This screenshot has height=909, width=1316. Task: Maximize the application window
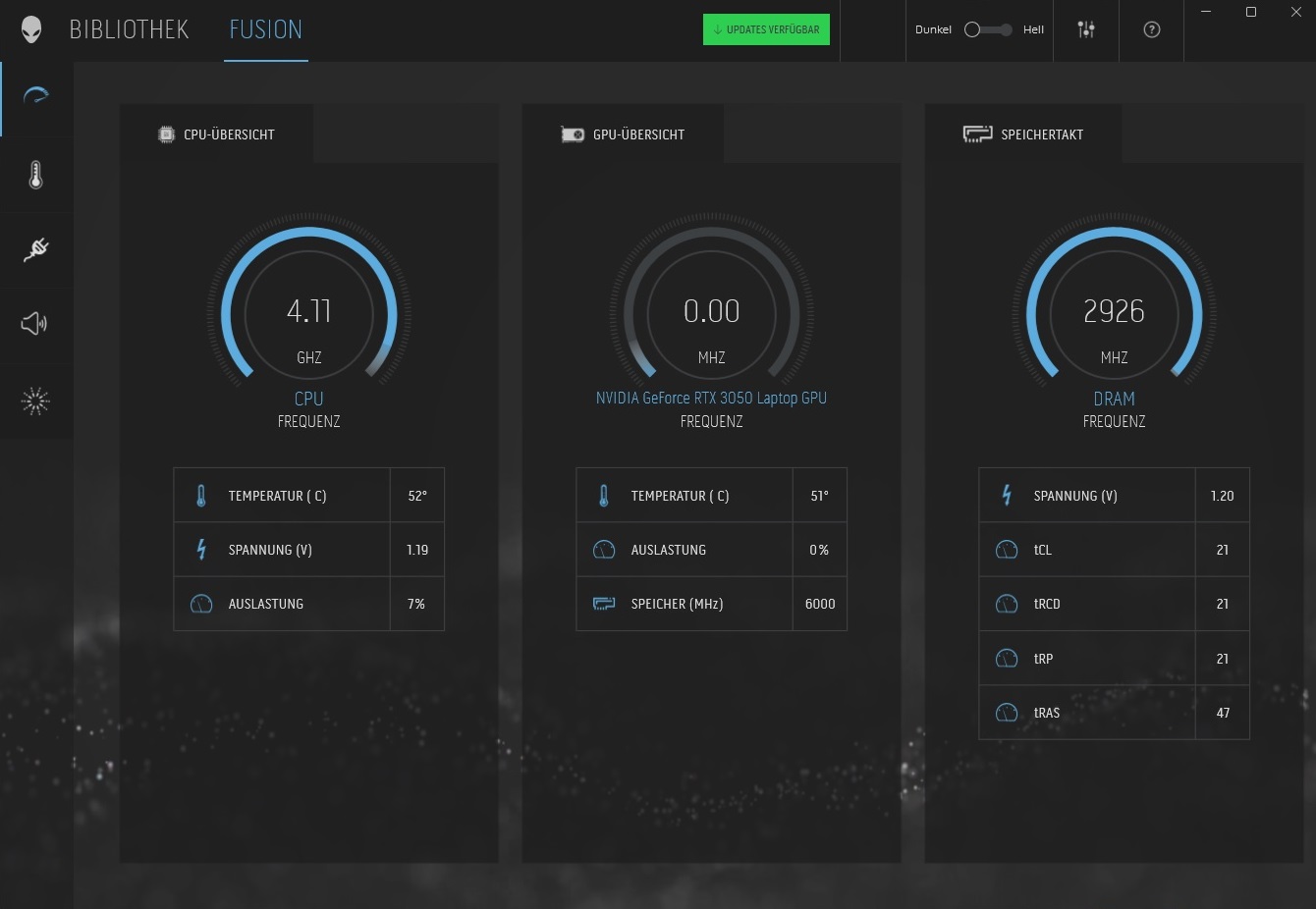point(1251,12)
